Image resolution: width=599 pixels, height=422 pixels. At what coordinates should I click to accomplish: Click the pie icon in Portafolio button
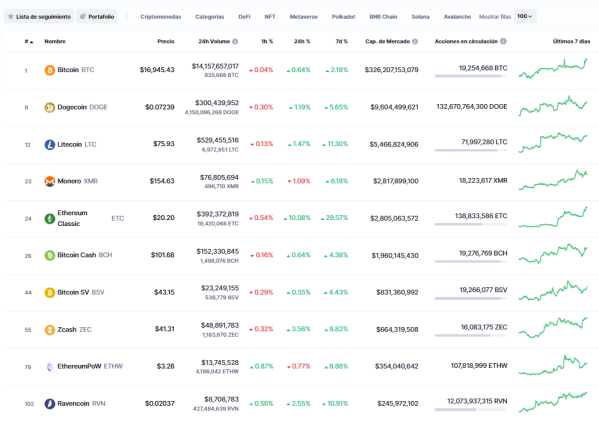point(83,16)
